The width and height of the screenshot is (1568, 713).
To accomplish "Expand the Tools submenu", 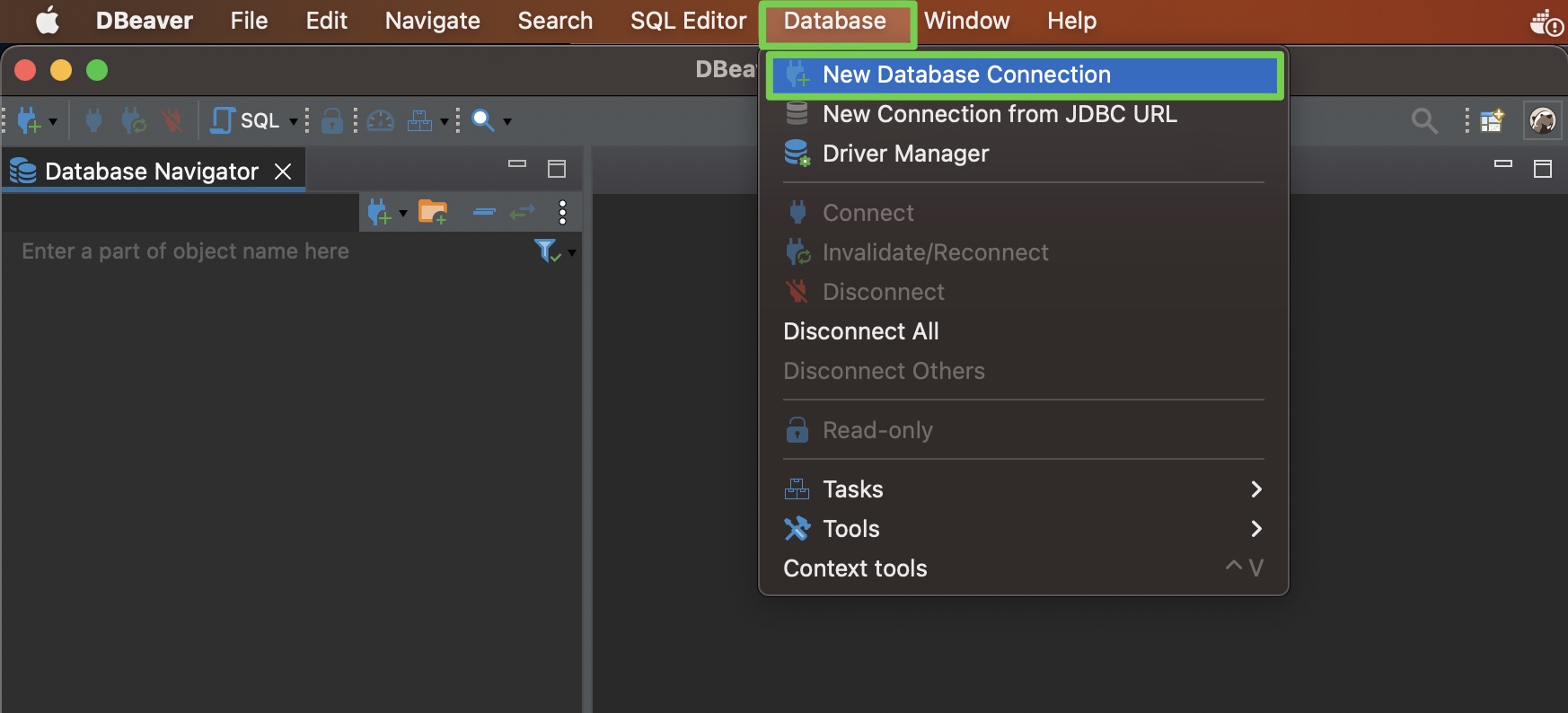I will [x=1024, y=529].
